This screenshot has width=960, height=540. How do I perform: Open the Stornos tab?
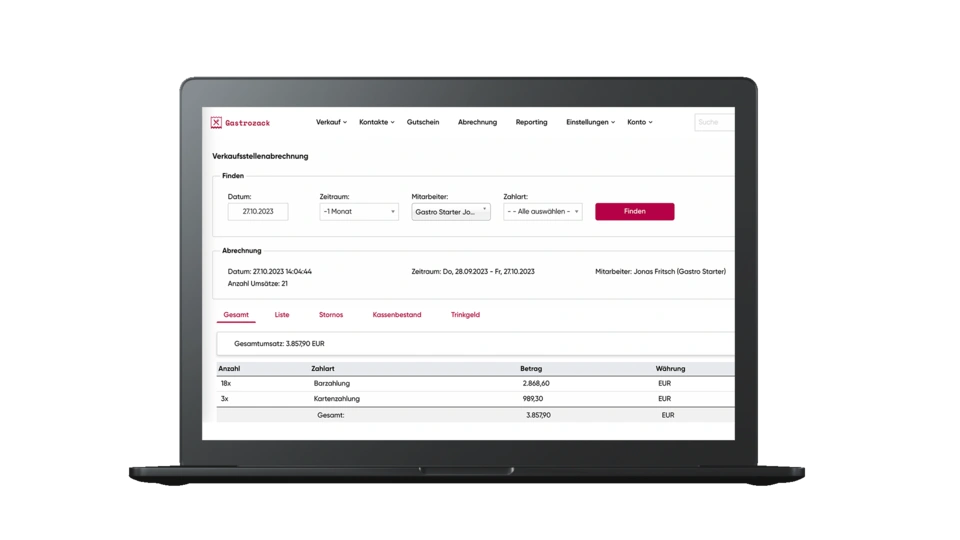click(330, 315)
